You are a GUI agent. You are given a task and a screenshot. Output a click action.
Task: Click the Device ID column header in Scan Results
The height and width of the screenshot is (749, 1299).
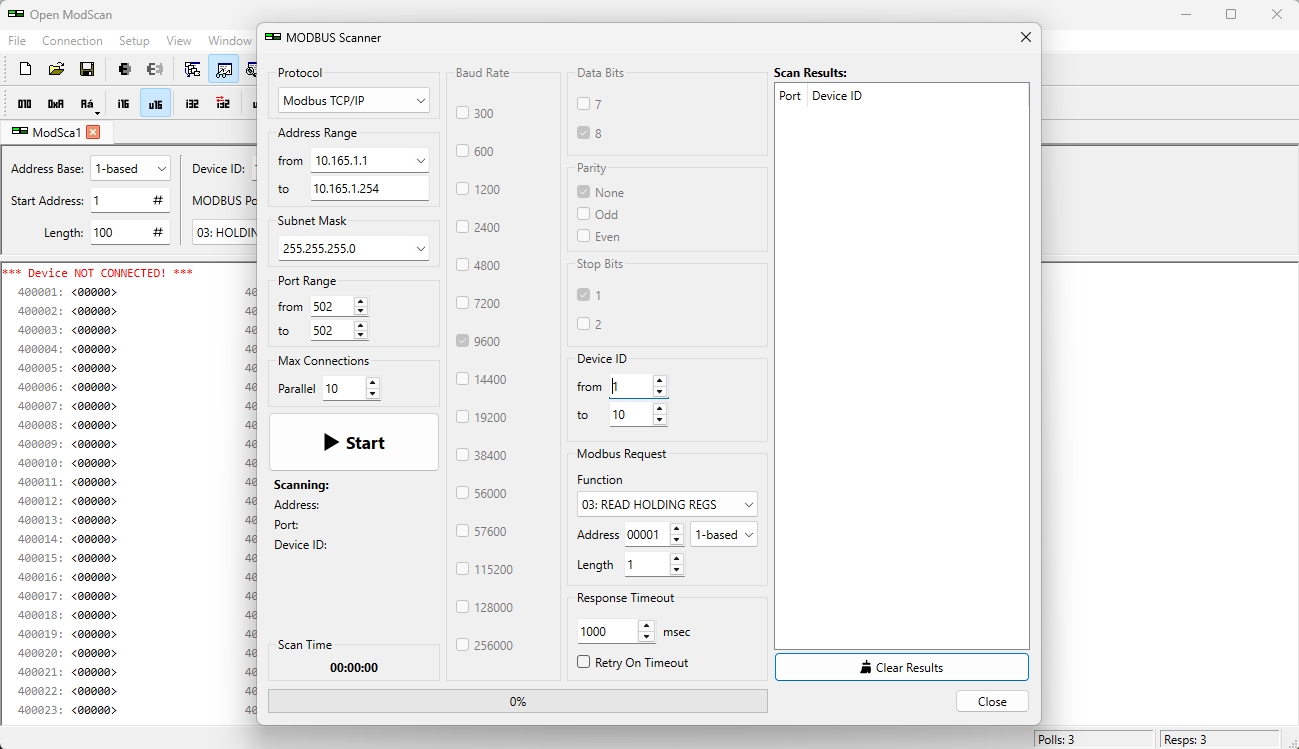tap(837, 96)
